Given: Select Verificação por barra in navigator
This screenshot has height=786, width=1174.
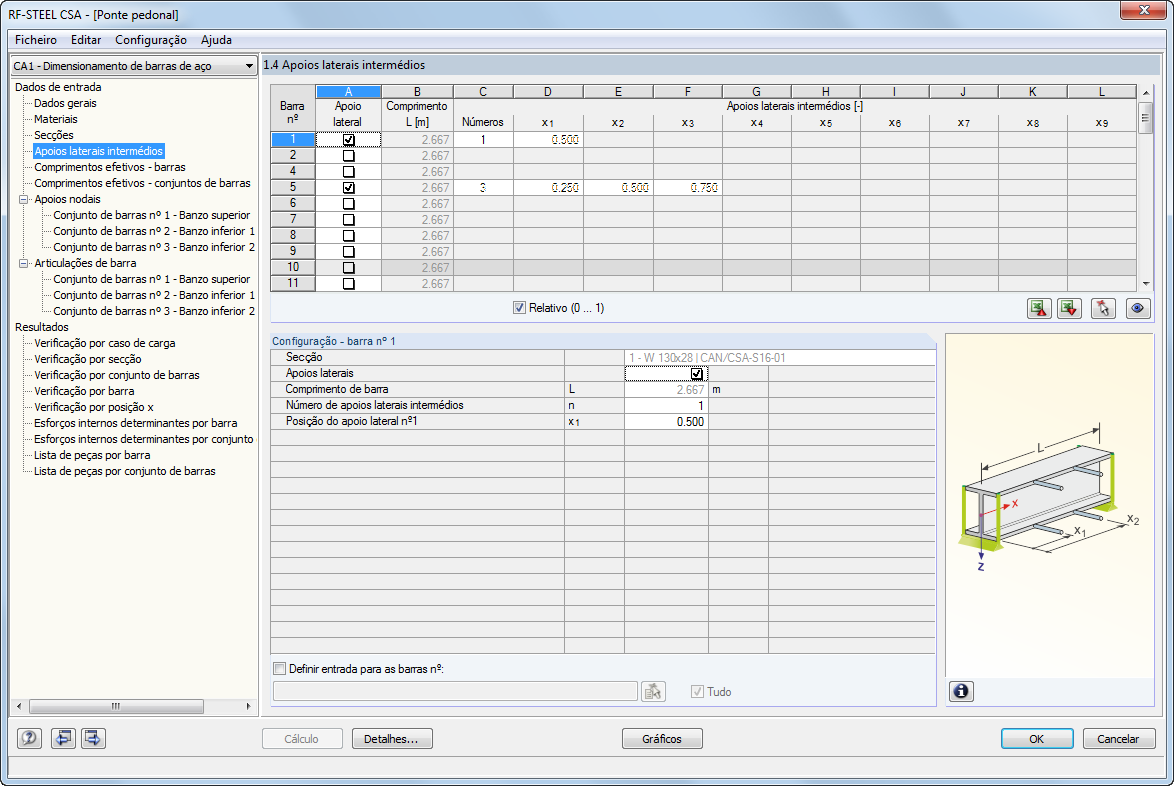Looking at the screenshot, I should pos(84,392).
